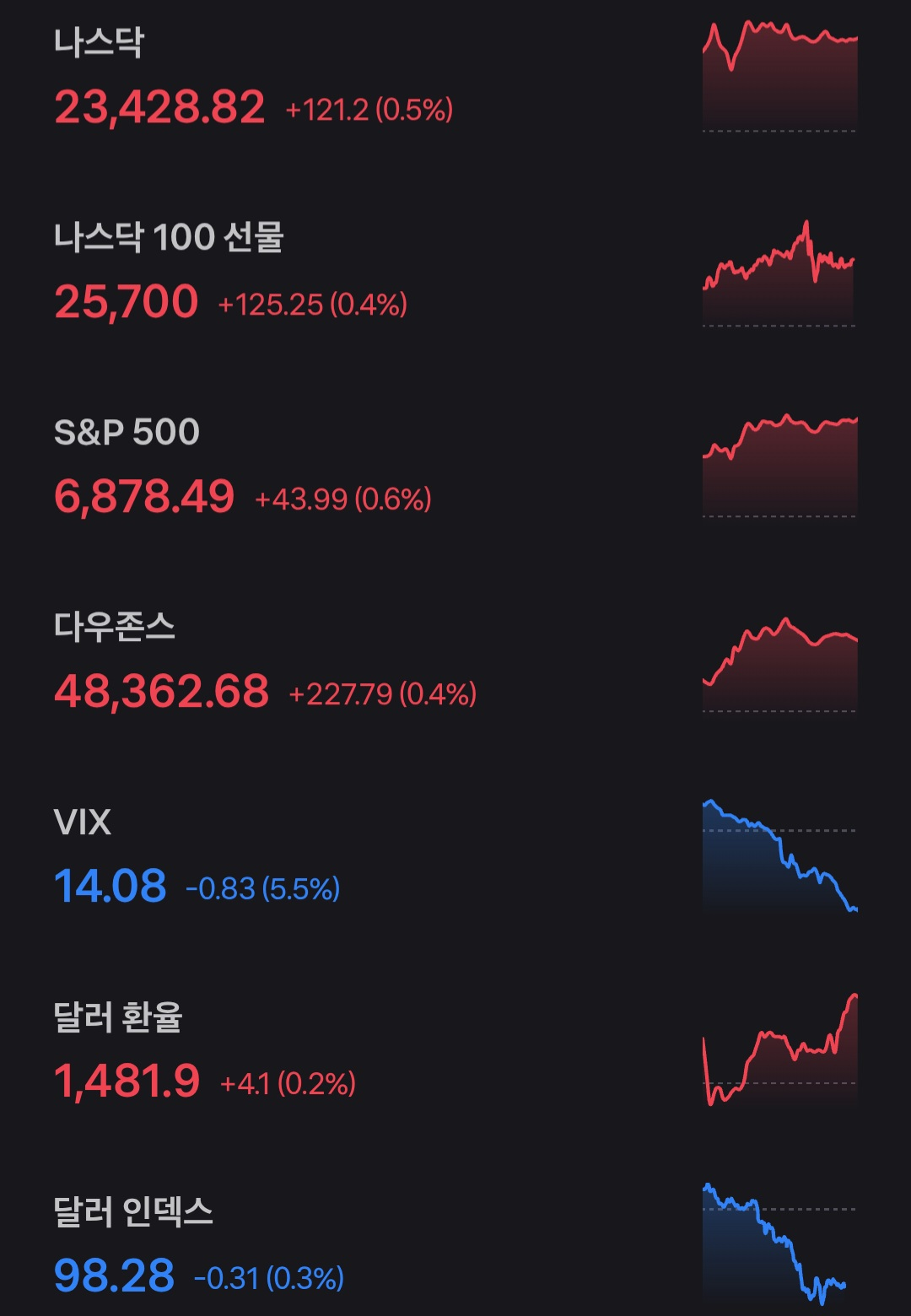The image size is (911, 1316).
Task: Select the S&P 500 title
Action: click(x=127, y=432)
